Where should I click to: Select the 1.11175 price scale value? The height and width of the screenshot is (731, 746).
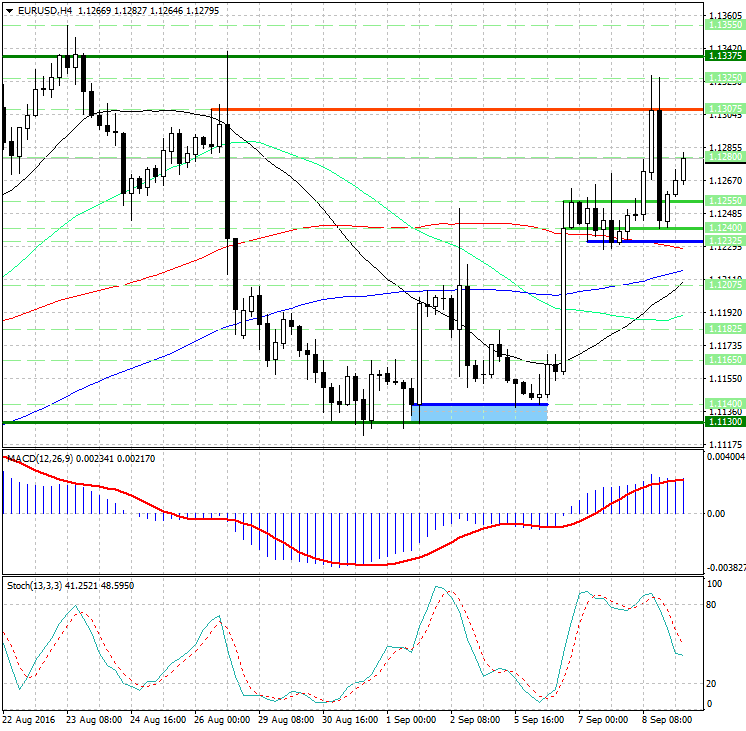pyautogui.click(x=726, y=445)
